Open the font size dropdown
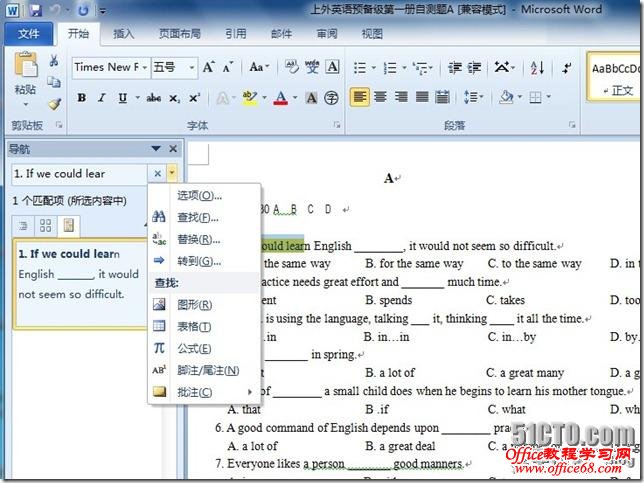This screenshot has width=644, height=483. point(191,67)
